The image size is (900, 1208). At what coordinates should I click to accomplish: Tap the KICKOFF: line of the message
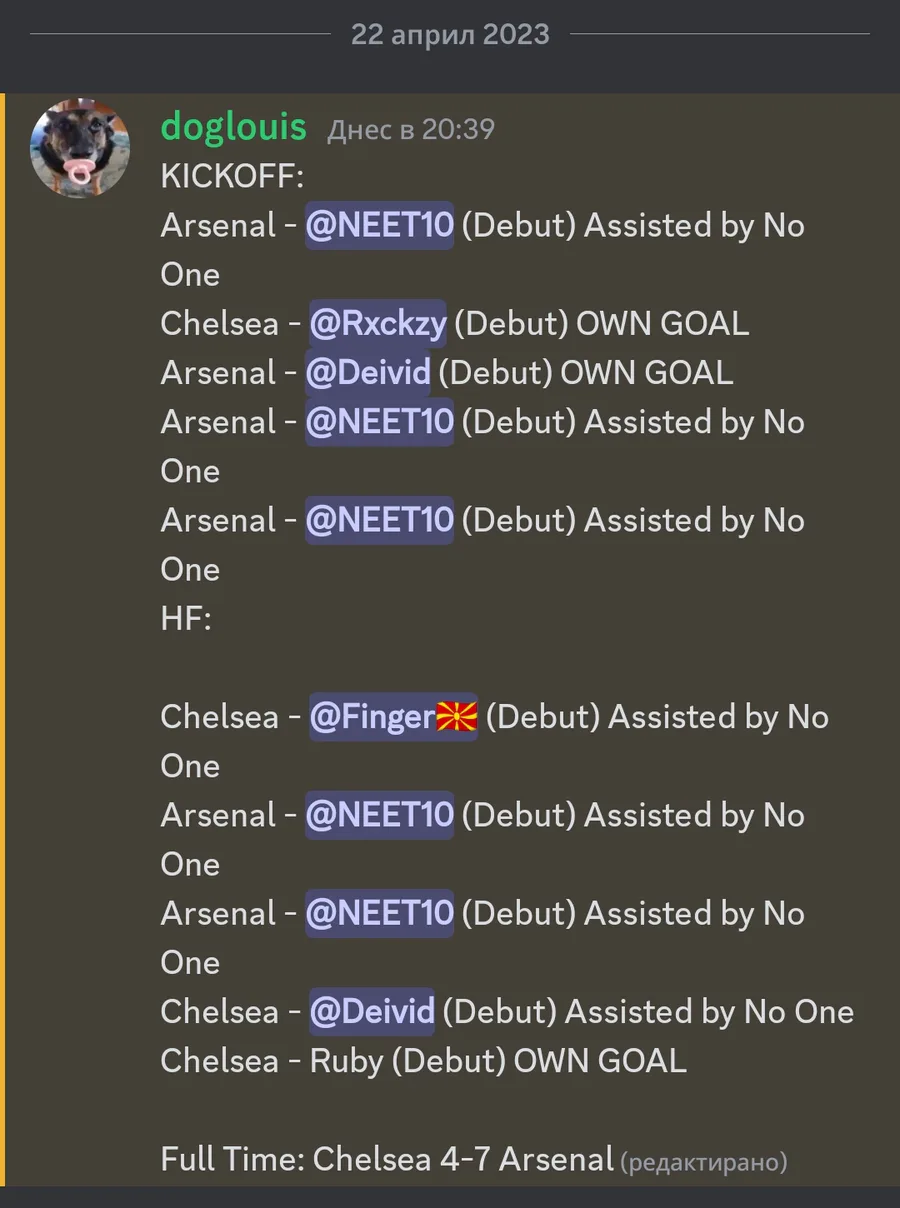pyautogui.click(x=232, y=177)
